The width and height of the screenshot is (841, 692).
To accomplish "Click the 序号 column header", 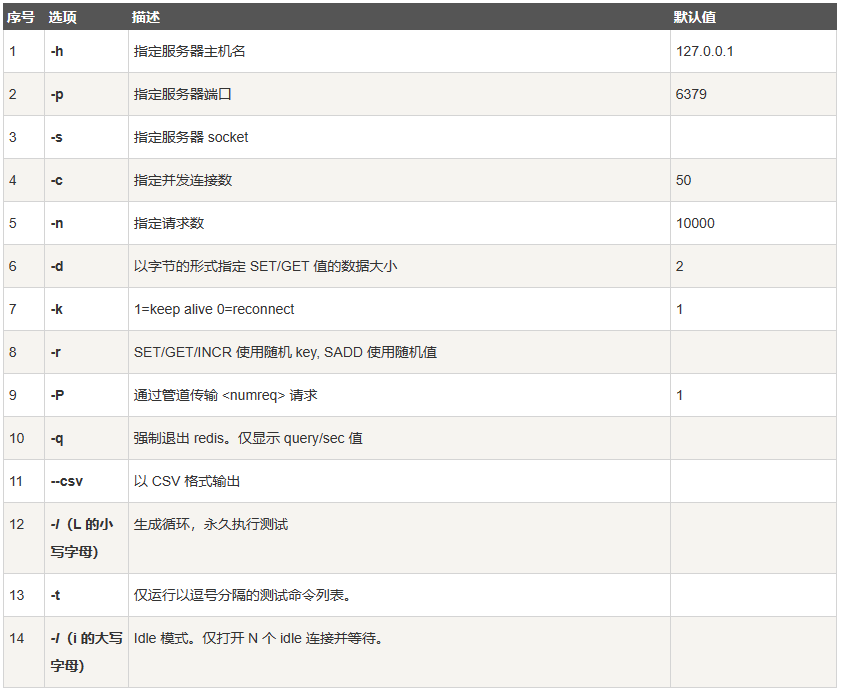I will pos(20,17).
